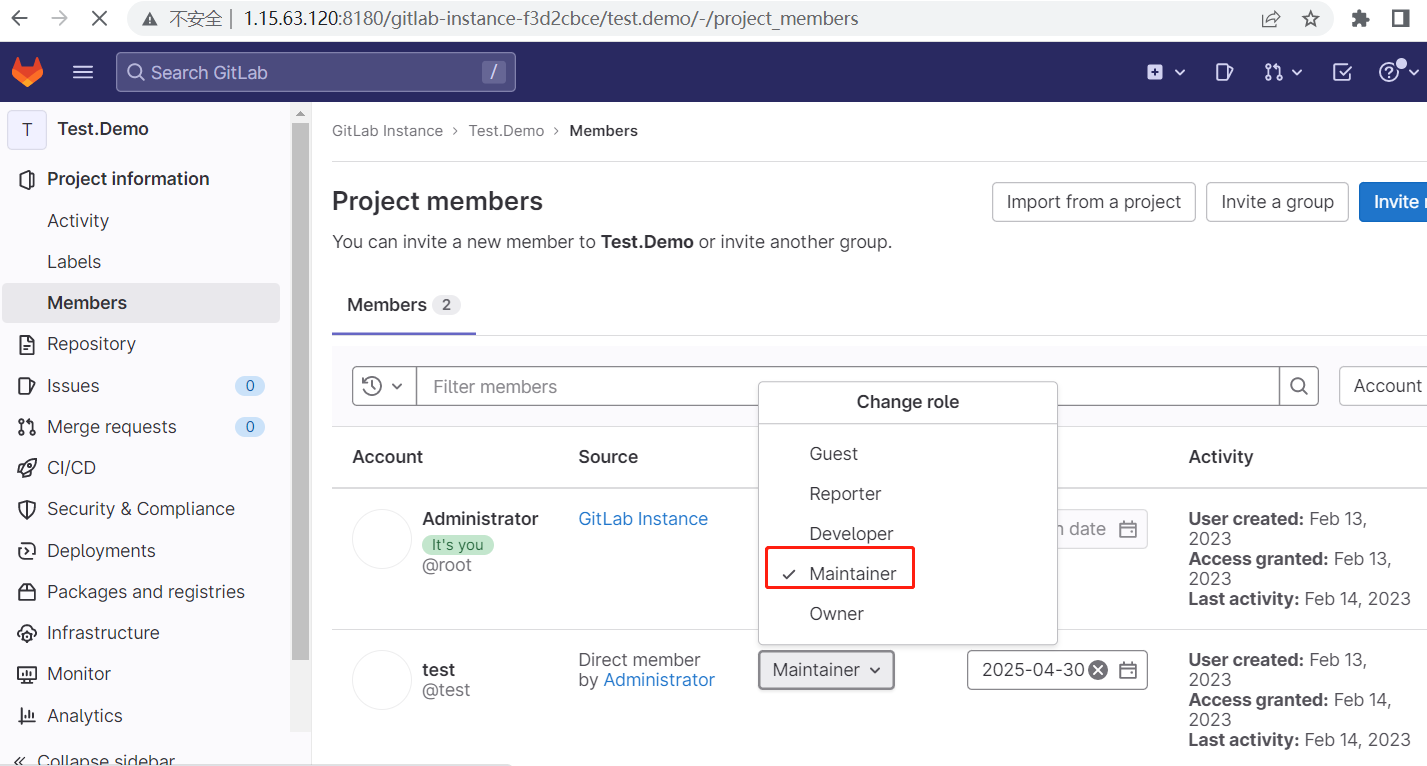This screenshot has width=1427, height=766.
Task: Open recent searches history dropdown
Action: (384, 386)
